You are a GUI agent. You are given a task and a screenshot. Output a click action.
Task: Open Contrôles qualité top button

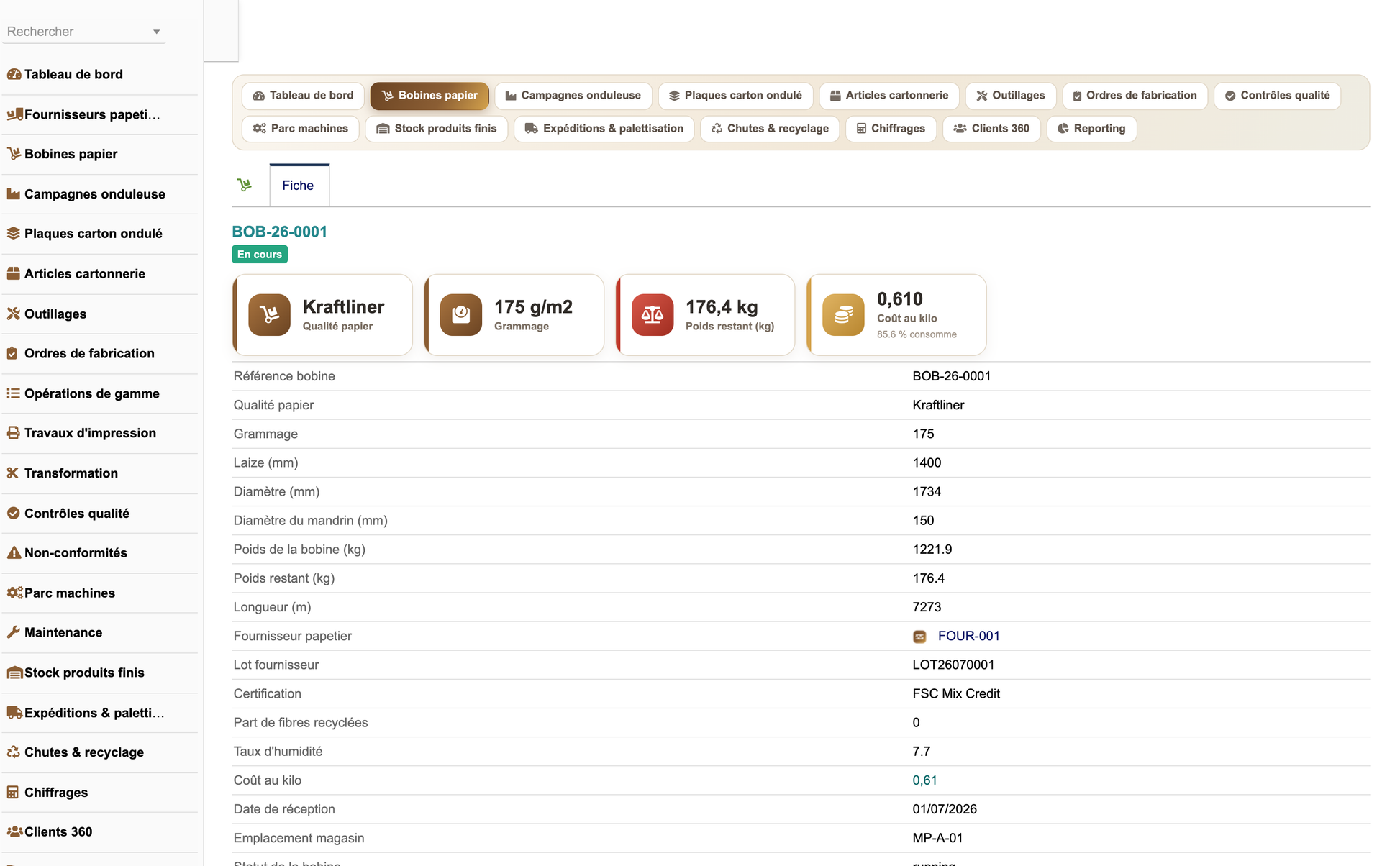tap(1277, 96)
